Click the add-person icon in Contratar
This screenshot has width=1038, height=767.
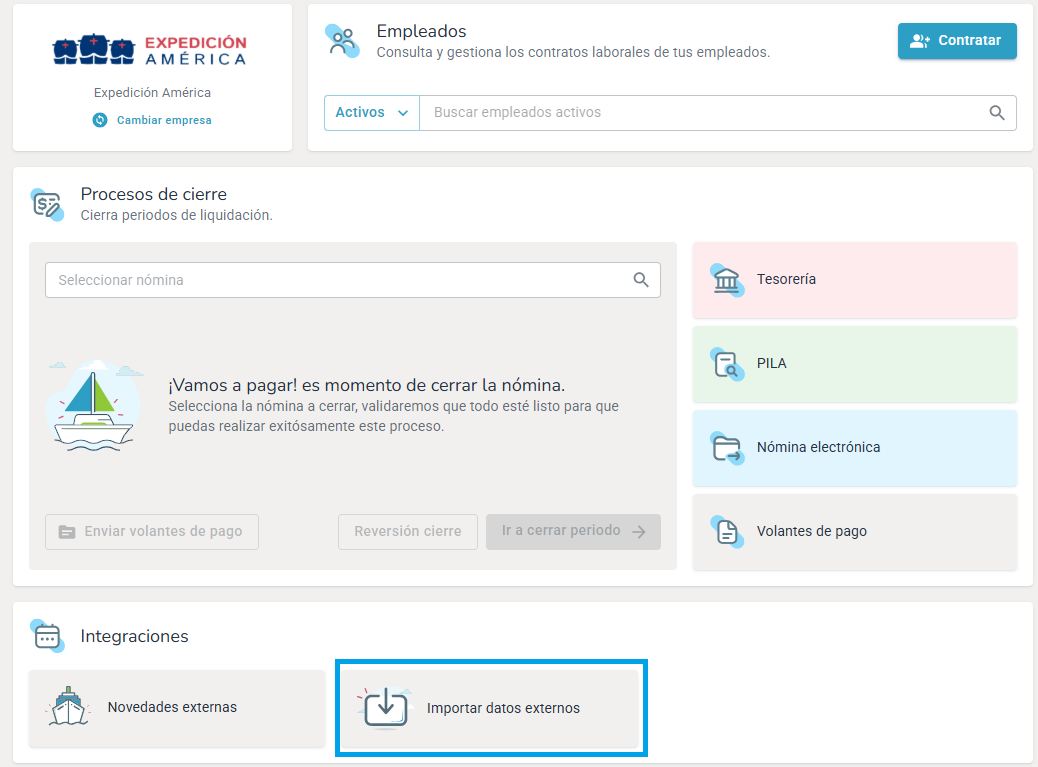[920, 41]
